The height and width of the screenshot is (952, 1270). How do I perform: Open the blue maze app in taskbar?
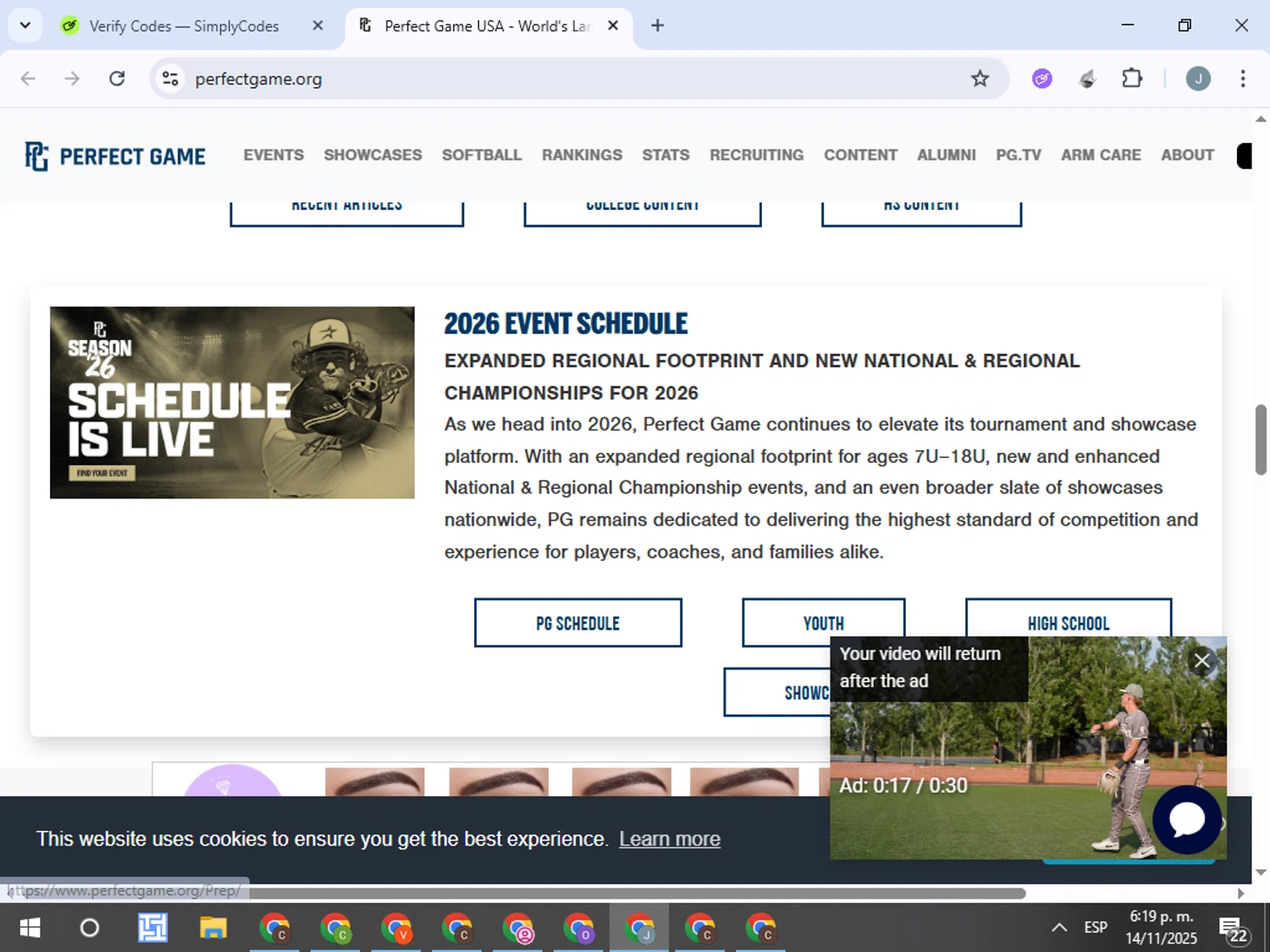(152, 928)
